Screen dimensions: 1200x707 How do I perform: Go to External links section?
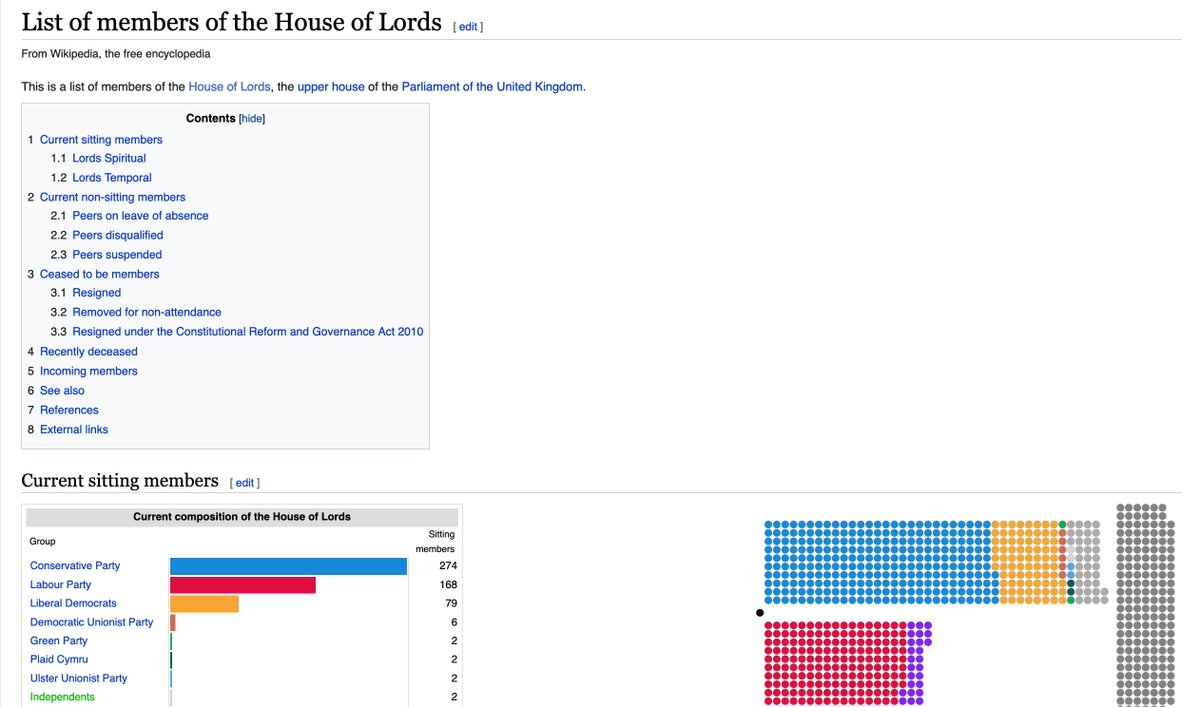[x=74, y=430]
